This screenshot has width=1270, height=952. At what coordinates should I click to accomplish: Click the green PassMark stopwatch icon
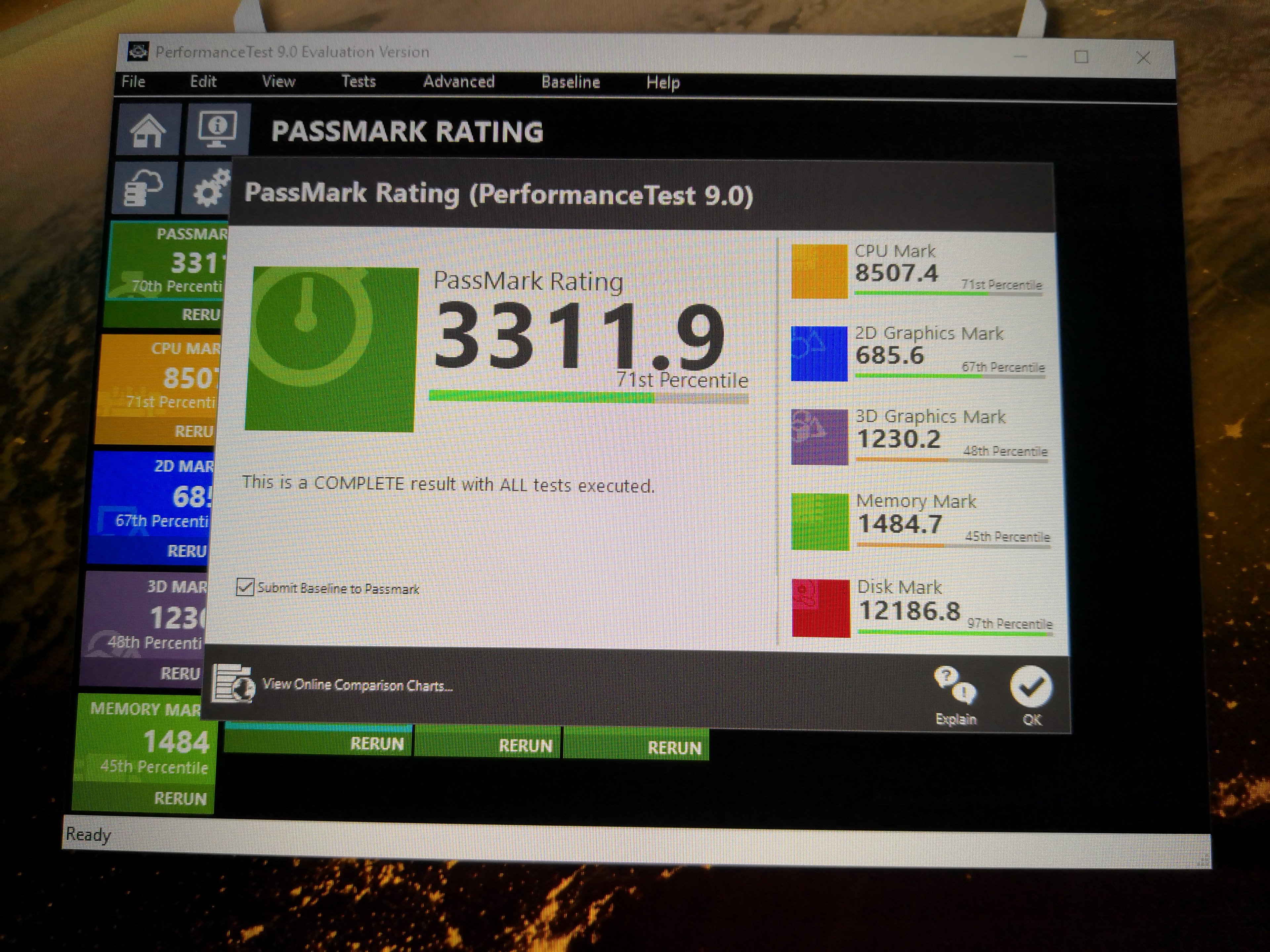[x=331, y=349]
